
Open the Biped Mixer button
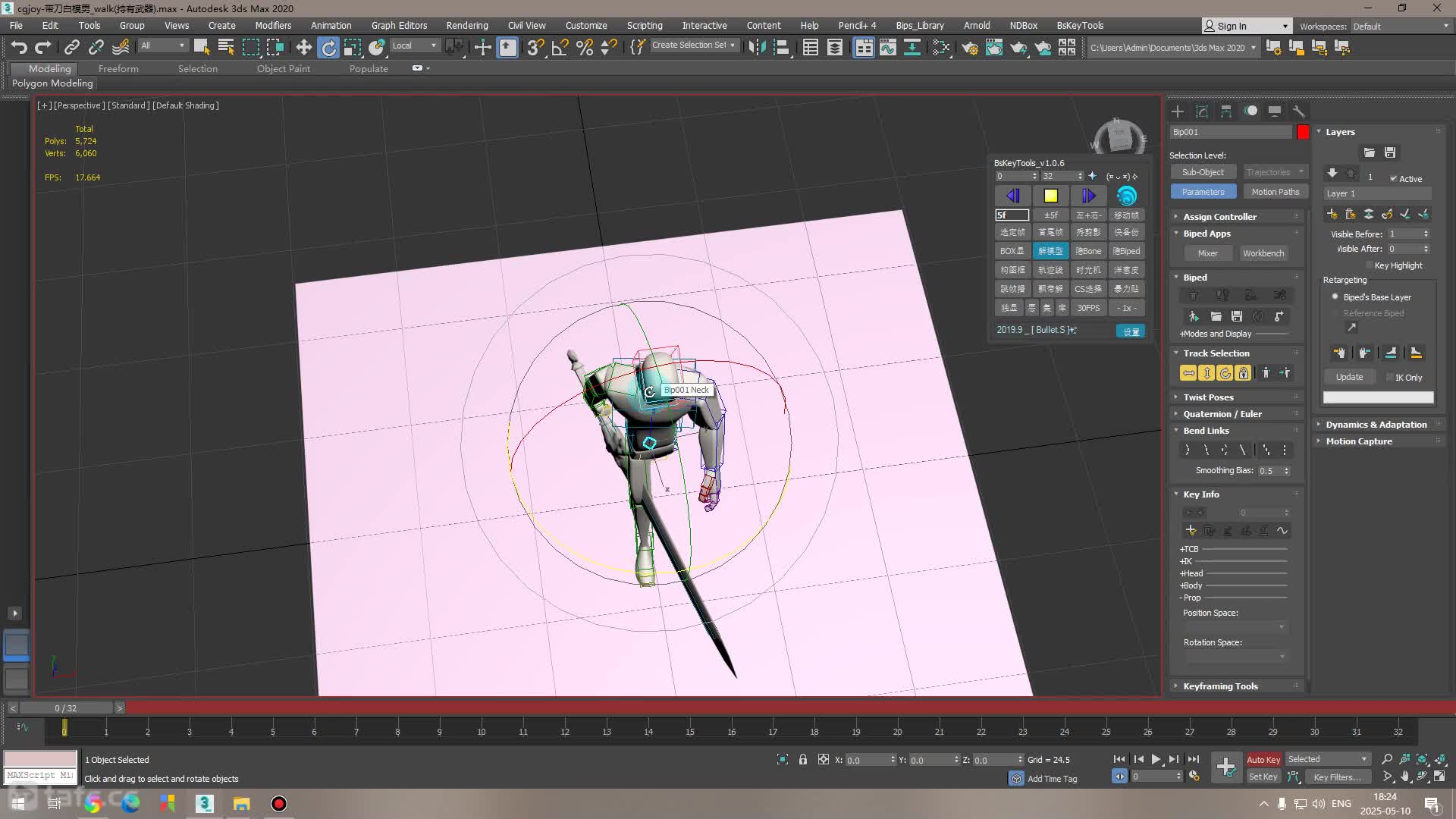(x=1207, y=253)
